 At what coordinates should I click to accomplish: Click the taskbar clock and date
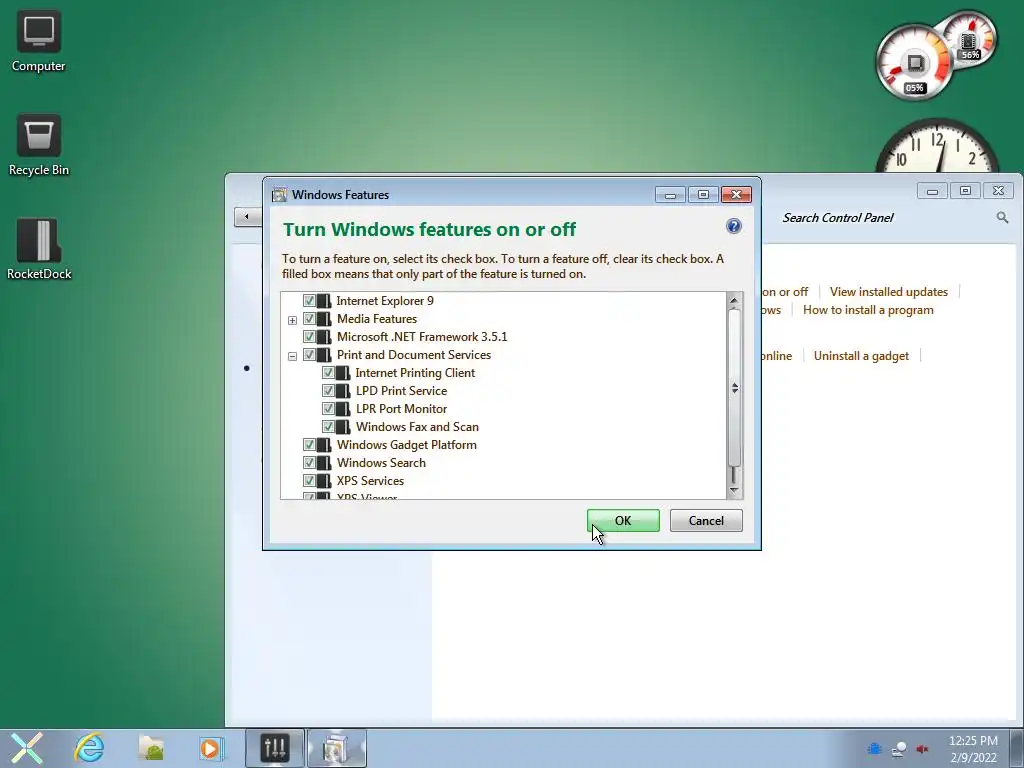[x=973, y=749]
